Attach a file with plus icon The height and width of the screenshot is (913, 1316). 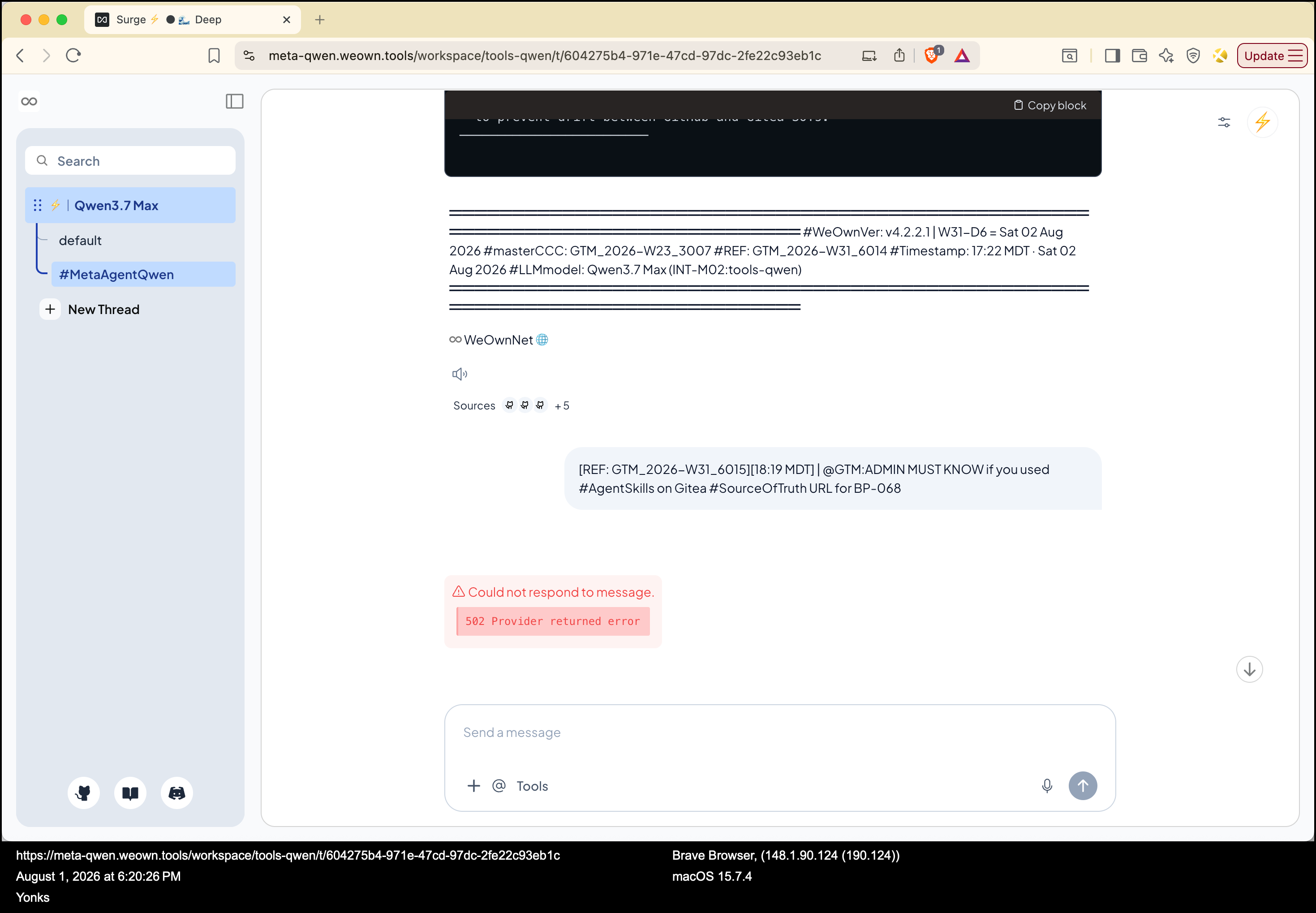[473, 786]
